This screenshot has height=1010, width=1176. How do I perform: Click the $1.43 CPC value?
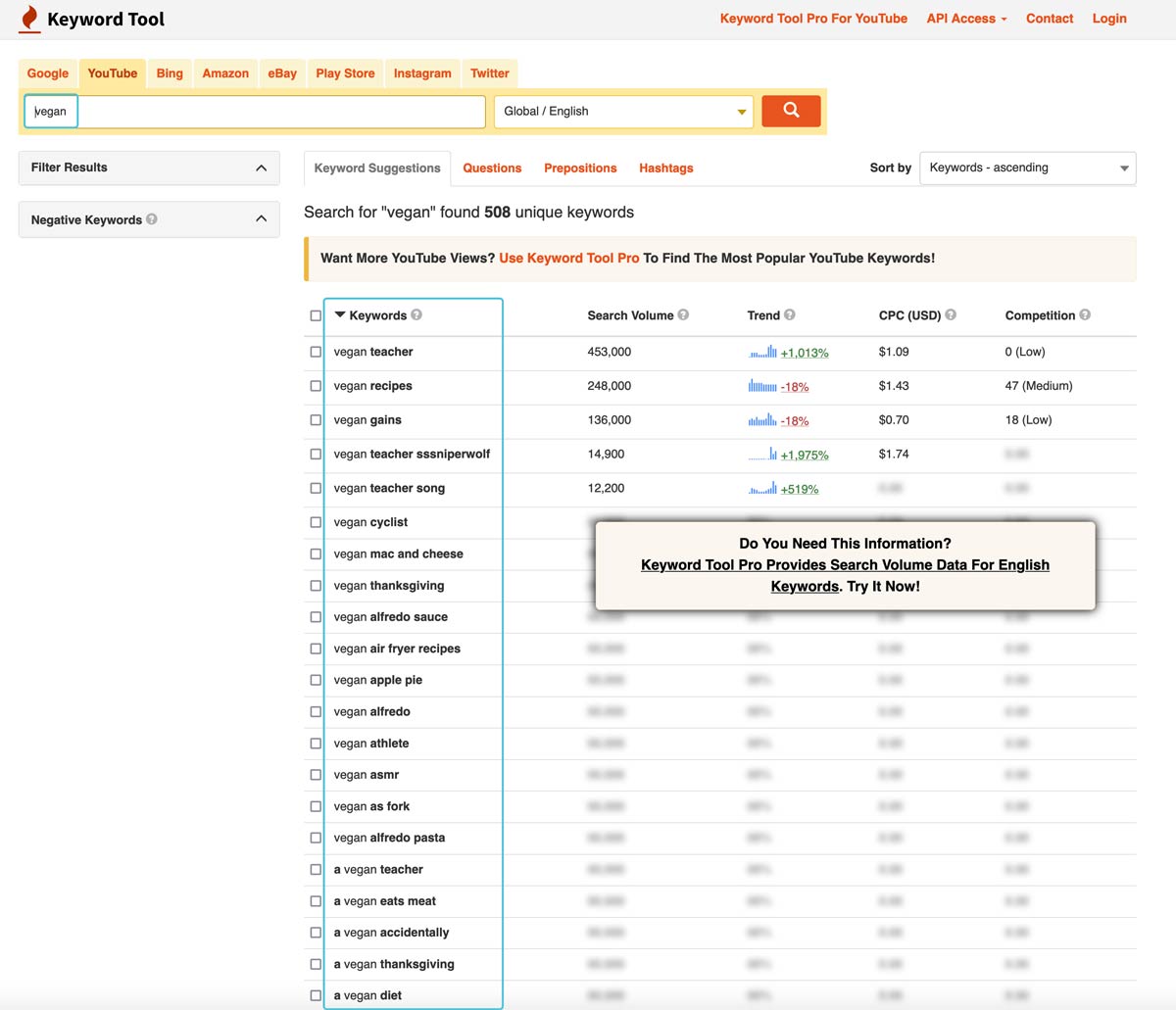(894, 386)
